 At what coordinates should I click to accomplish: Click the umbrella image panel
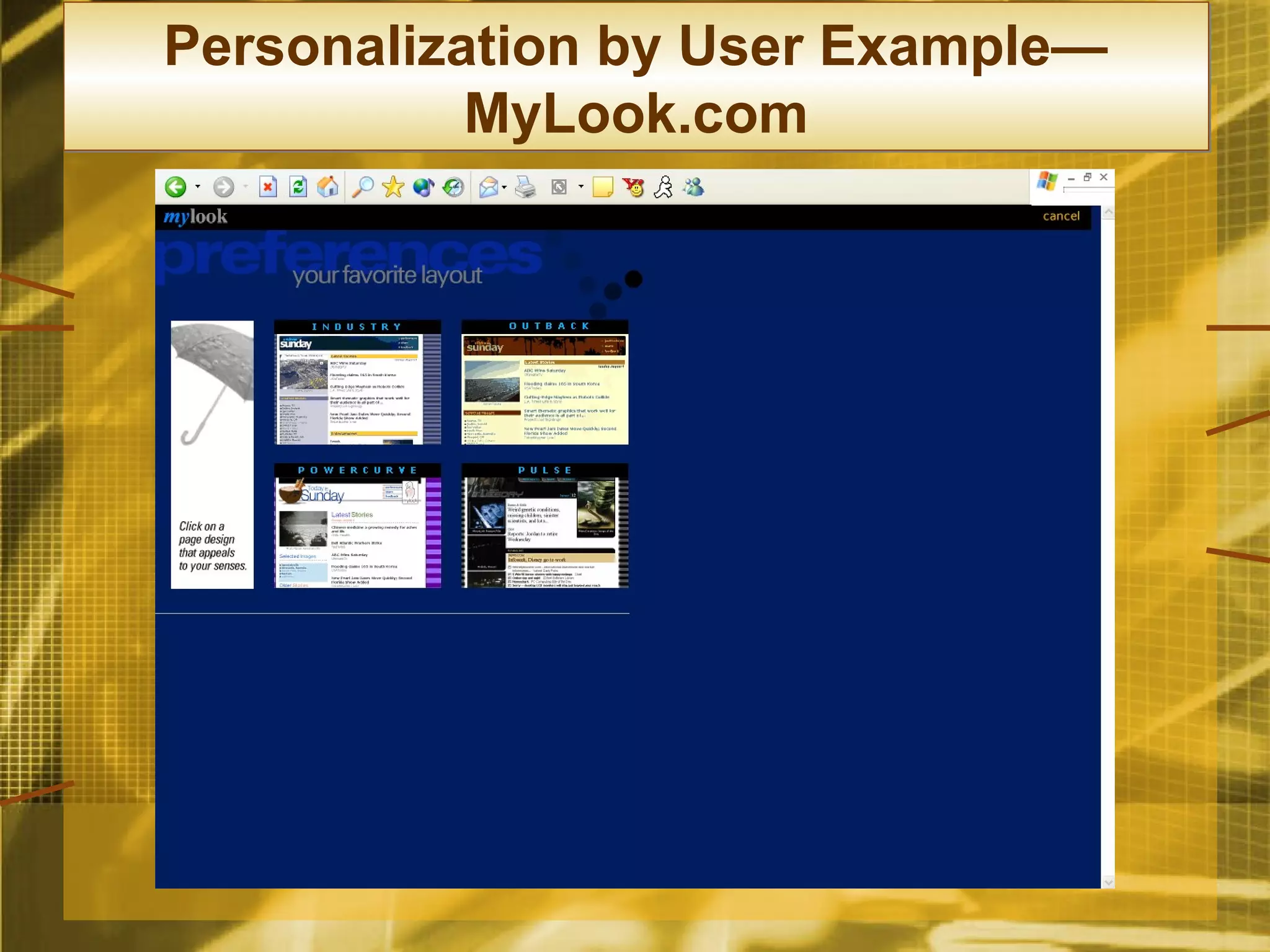(212, 454)
